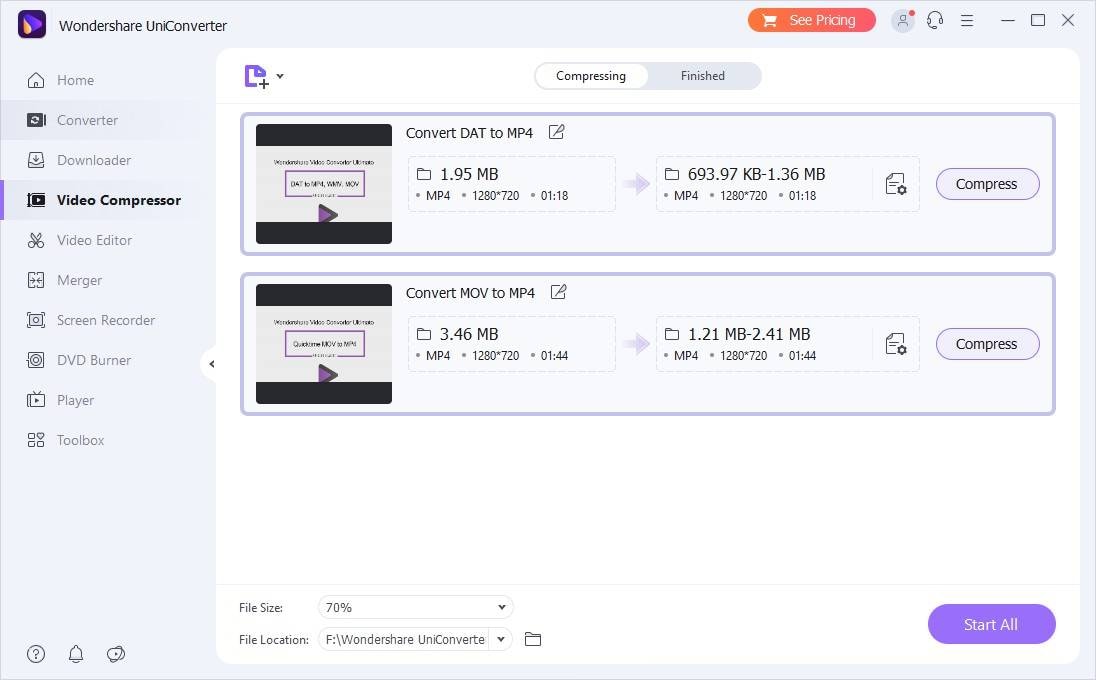Click the source folder icon beside 3.46 MB

(424, 334)
